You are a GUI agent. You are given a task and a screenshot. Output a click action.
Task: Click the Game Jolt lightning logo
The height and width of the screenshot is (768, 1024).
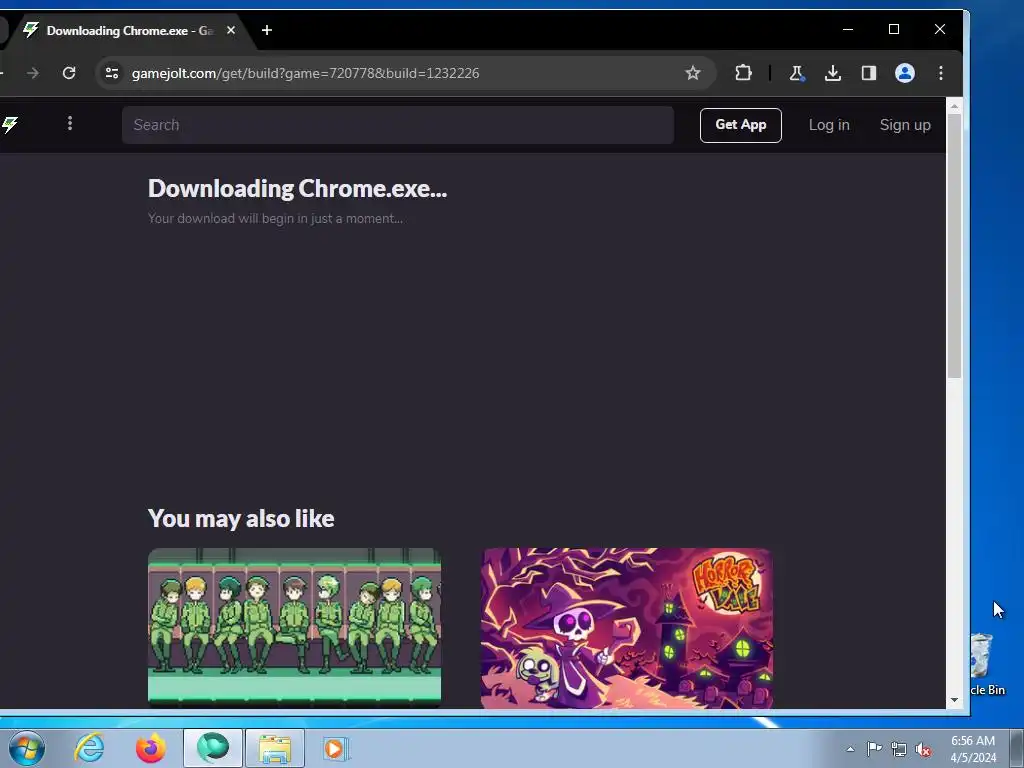[x=9, y=124]
